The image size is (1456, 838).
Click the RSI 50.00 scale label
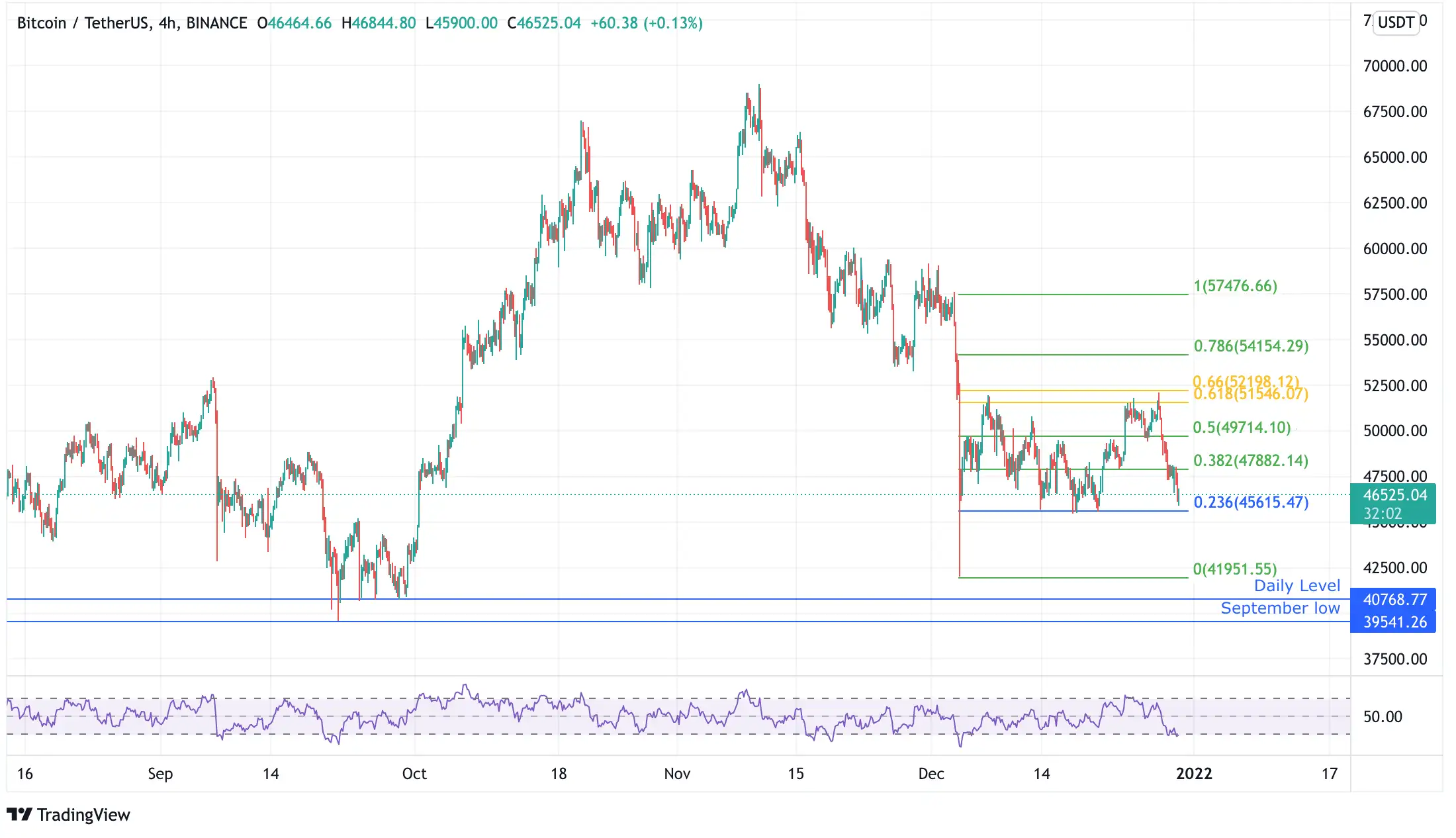1382,717
